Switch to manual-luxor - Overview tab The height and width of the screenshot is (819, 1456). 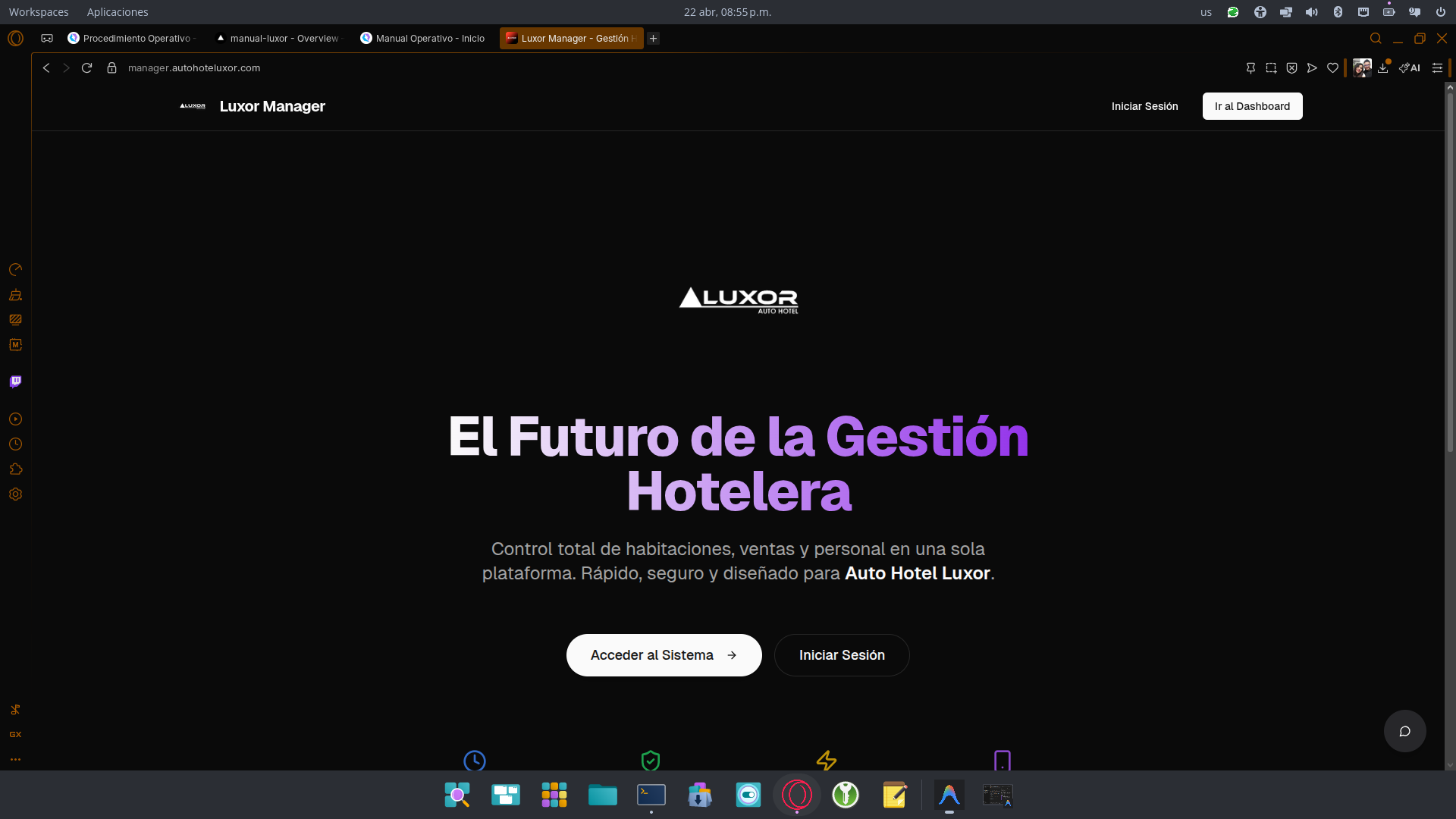278,38
